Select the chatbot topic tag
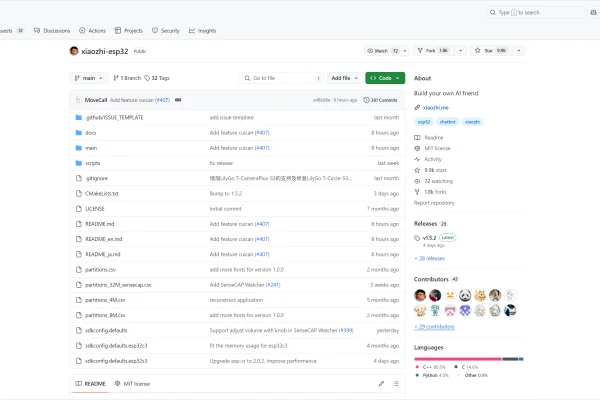This screenshot has height=400, width=600. [447, 122]
